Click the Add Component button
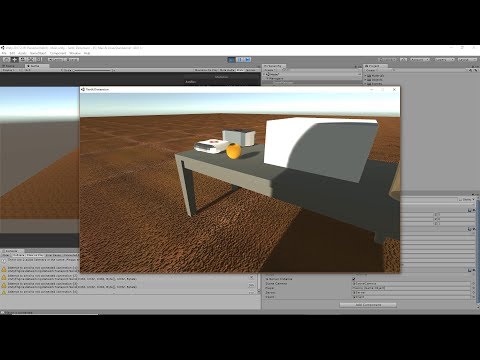This screenshot has width=480, height=360. click(x=368, y=305)
